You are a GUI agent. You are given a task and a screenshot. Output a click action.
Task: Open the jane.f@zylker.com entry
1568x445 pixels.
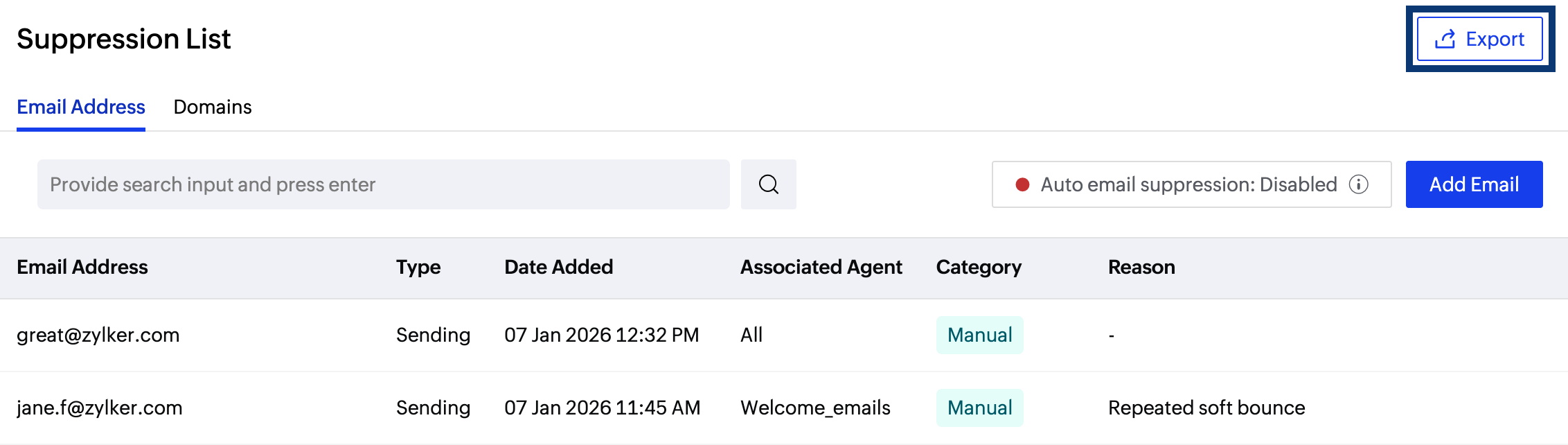coord(100,408)
